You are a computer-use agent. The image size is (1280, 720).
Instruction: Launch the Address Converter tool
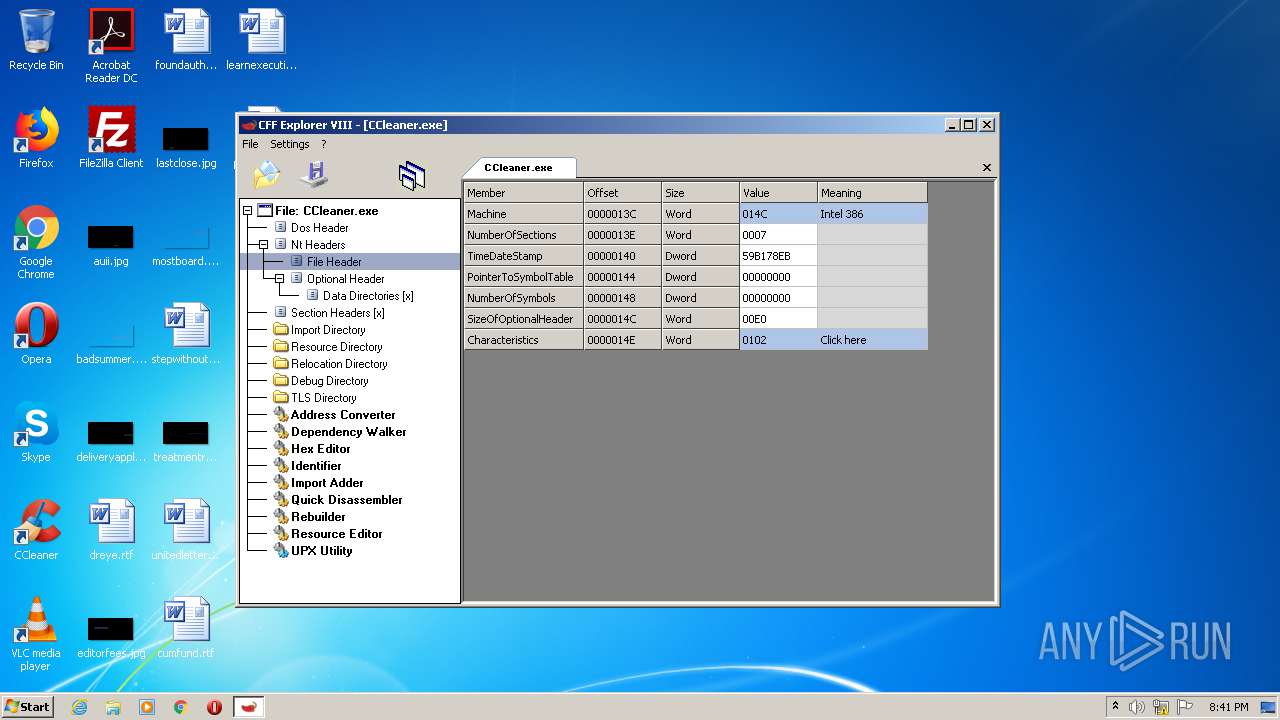click(x=343, y=415)
